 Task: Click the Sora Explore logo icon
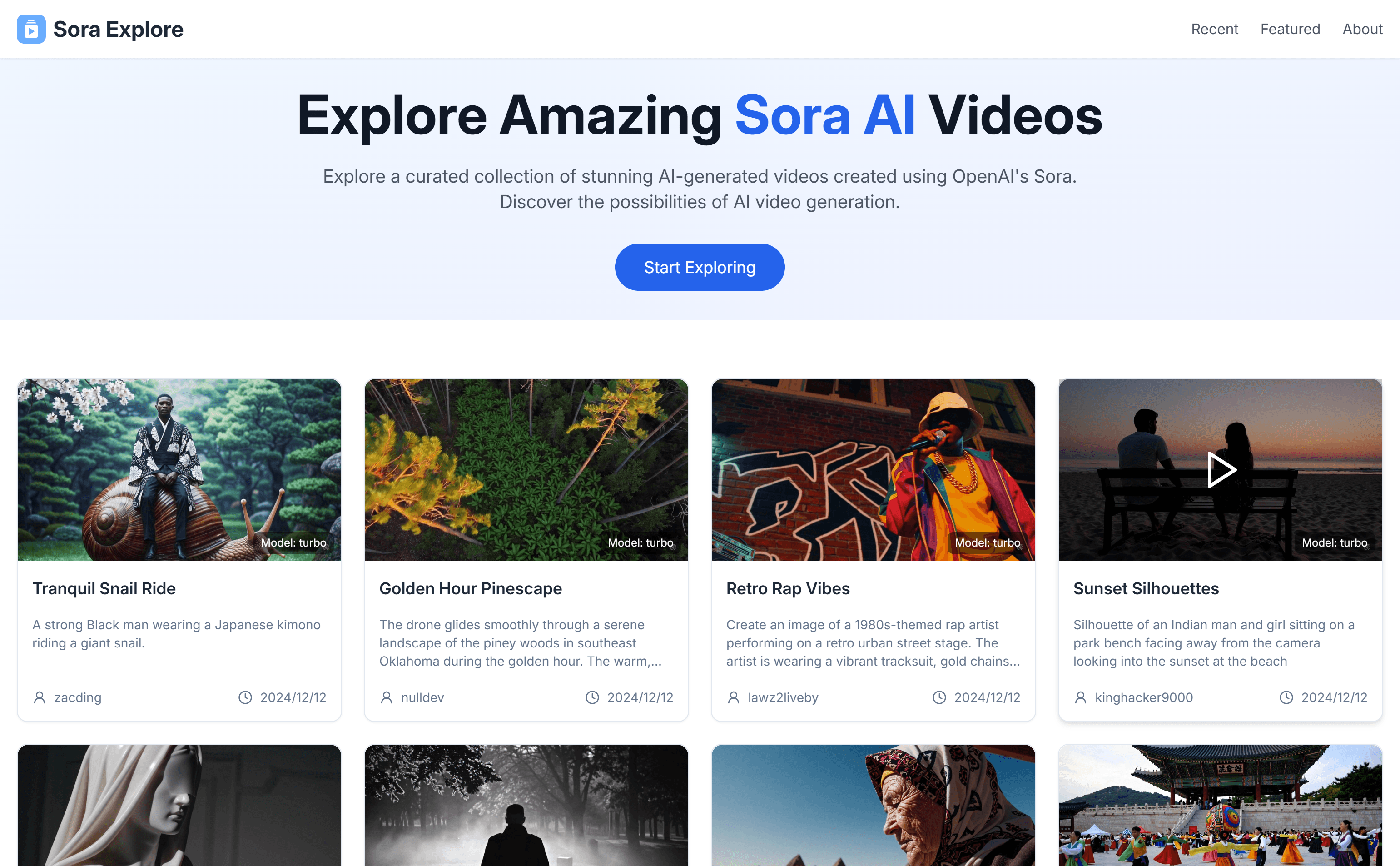pyautogui.click(x=31, y=29)
